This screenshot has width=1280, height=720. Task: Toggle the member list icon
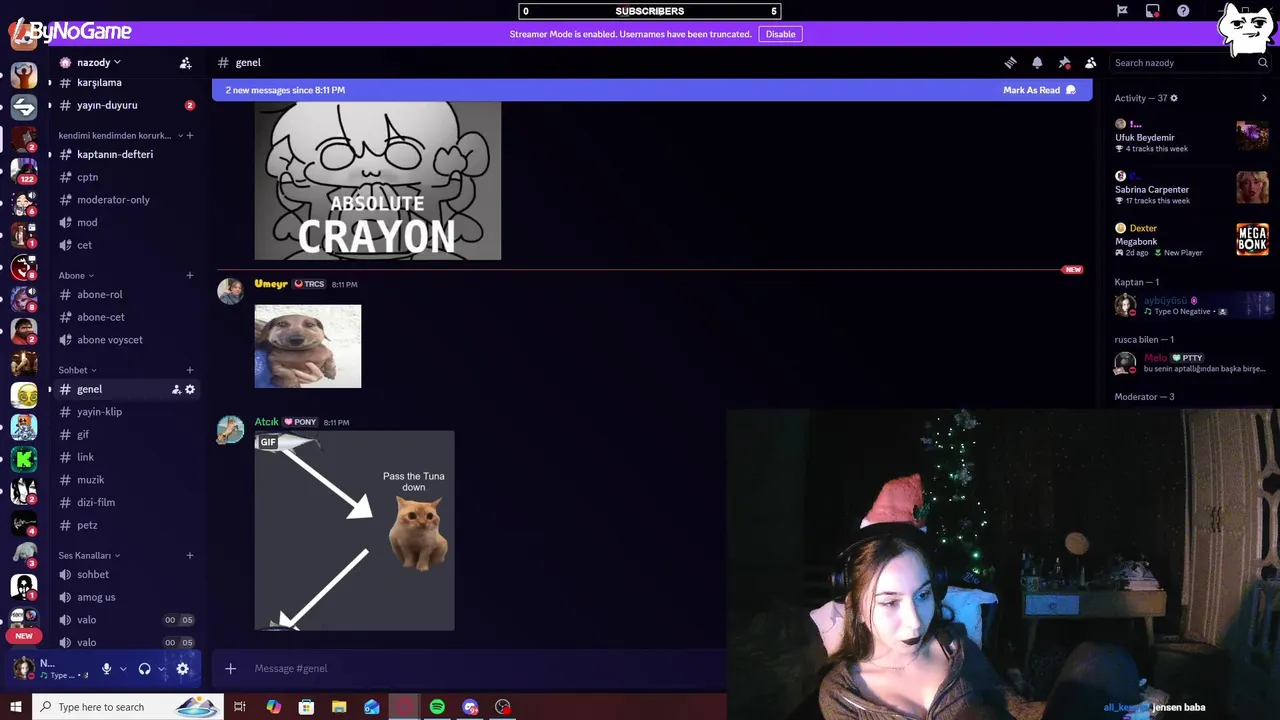[x=1091, y=62]
